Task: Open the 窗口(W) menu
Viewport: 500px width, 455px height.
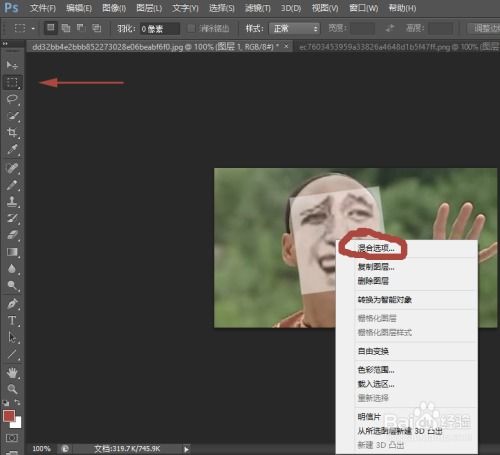Action: (x=363, y=8)
